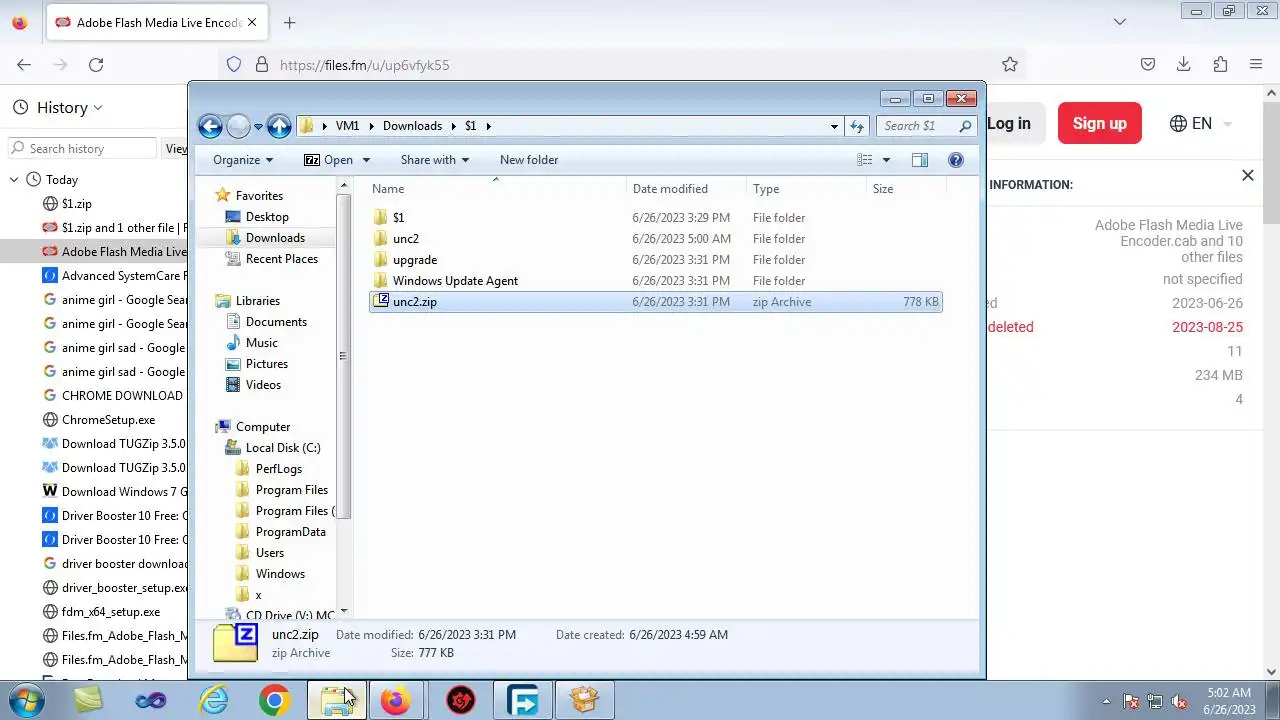The height and width of the screenshot is (720, 1280).
Task: Click the refresh icon beside the Explorer address bar
Action: pyautogui.click(x=857, y=126)
